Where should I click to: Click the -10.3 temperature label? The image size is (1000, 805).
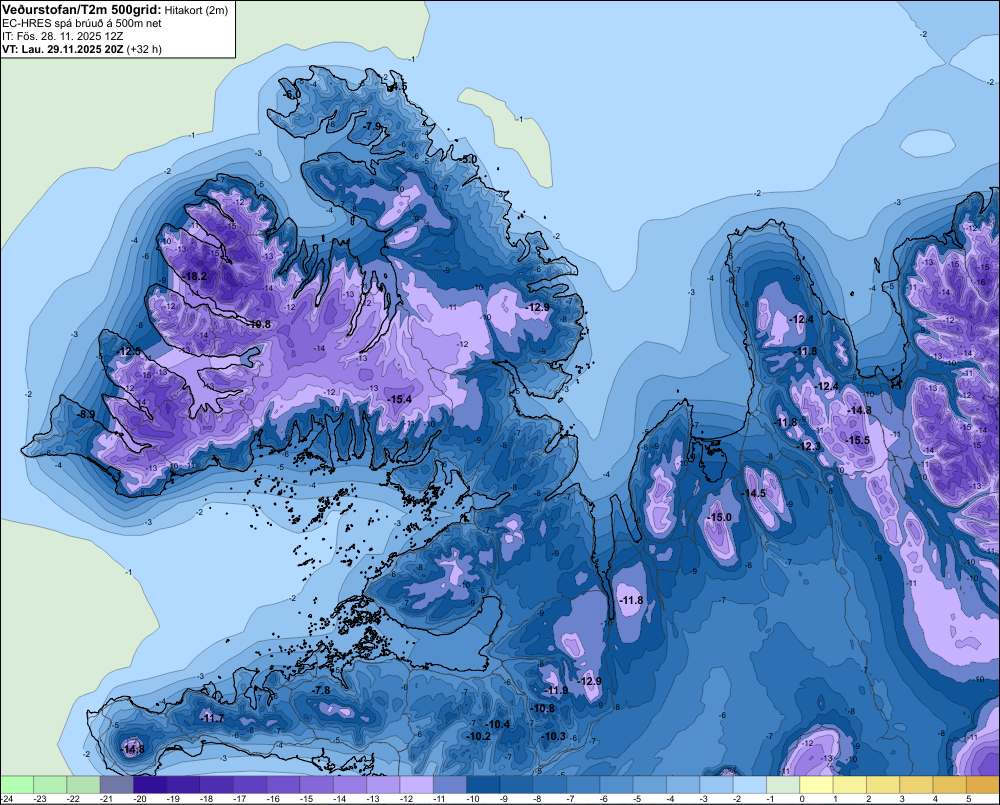(553, 736)
